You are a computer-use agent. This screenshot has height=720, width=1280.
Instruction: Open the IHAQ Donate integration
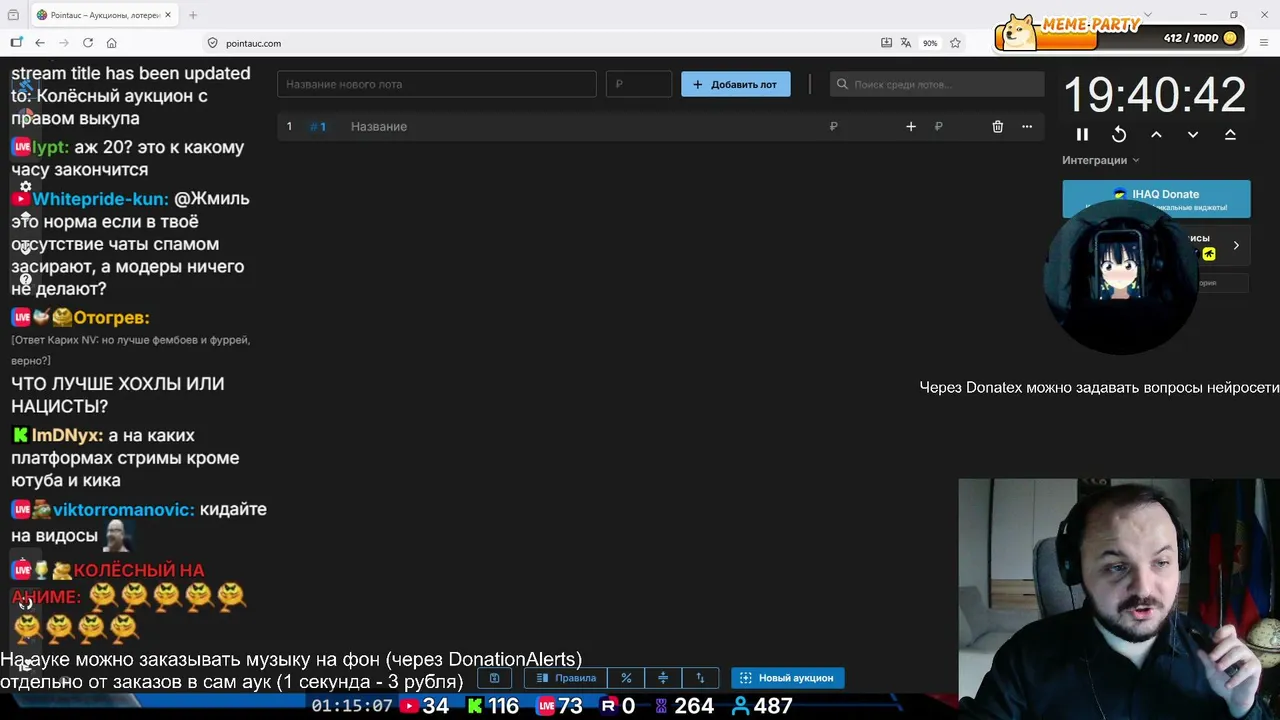(x=1156, y=199)
